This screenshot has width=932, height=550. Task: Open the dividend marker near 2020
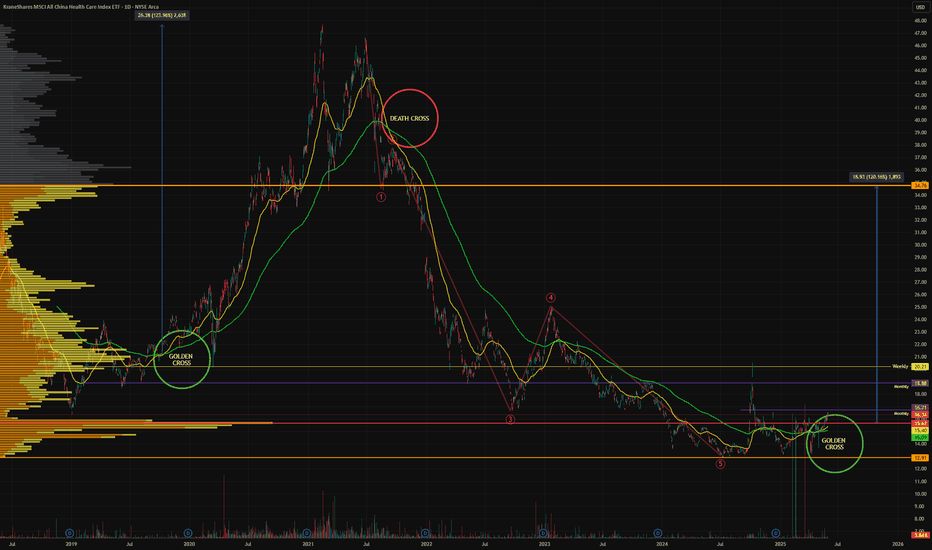tap(188, 533)
